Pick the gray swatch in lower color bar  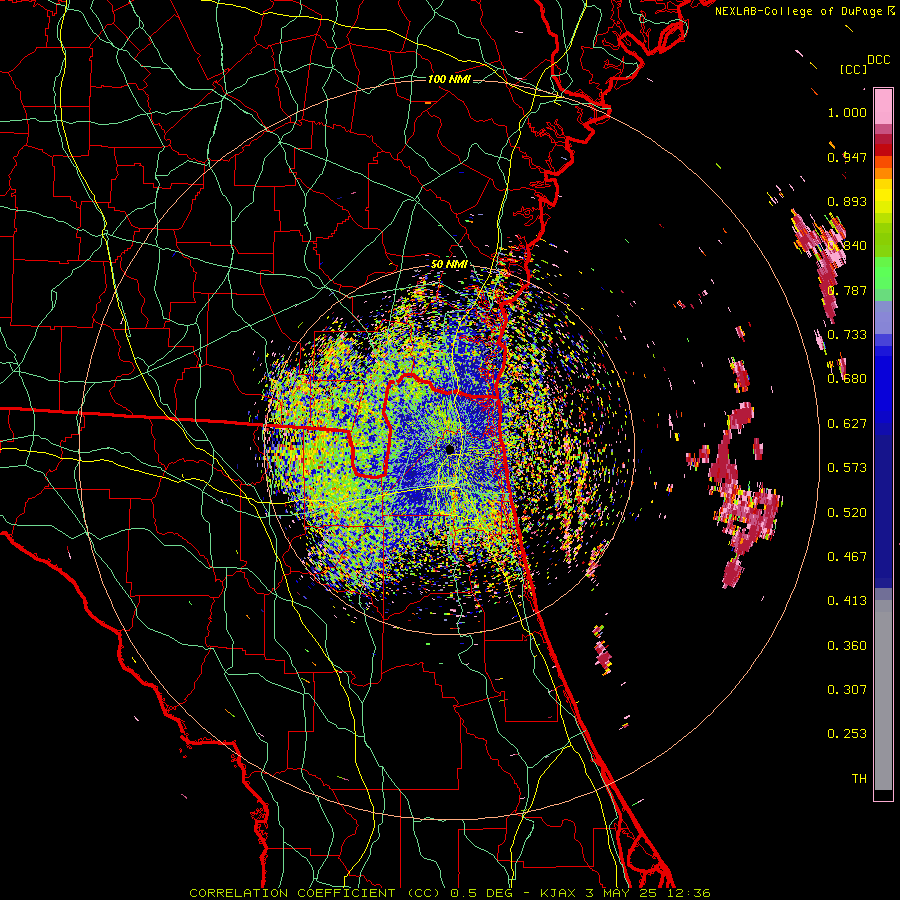click(x=883, y=695)
